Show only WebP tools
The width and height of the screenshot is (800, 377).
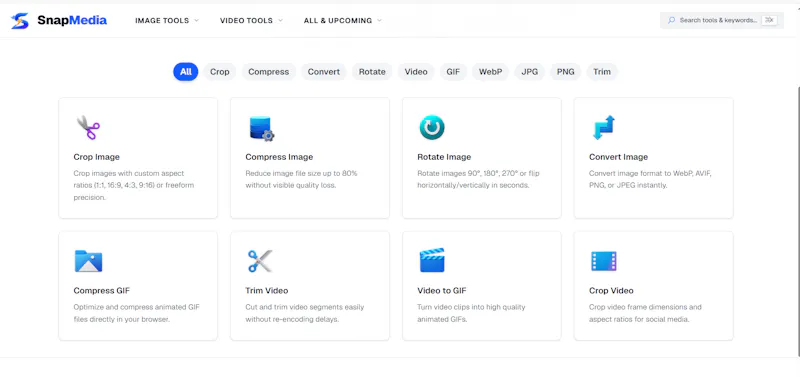[x=490, y=72]
